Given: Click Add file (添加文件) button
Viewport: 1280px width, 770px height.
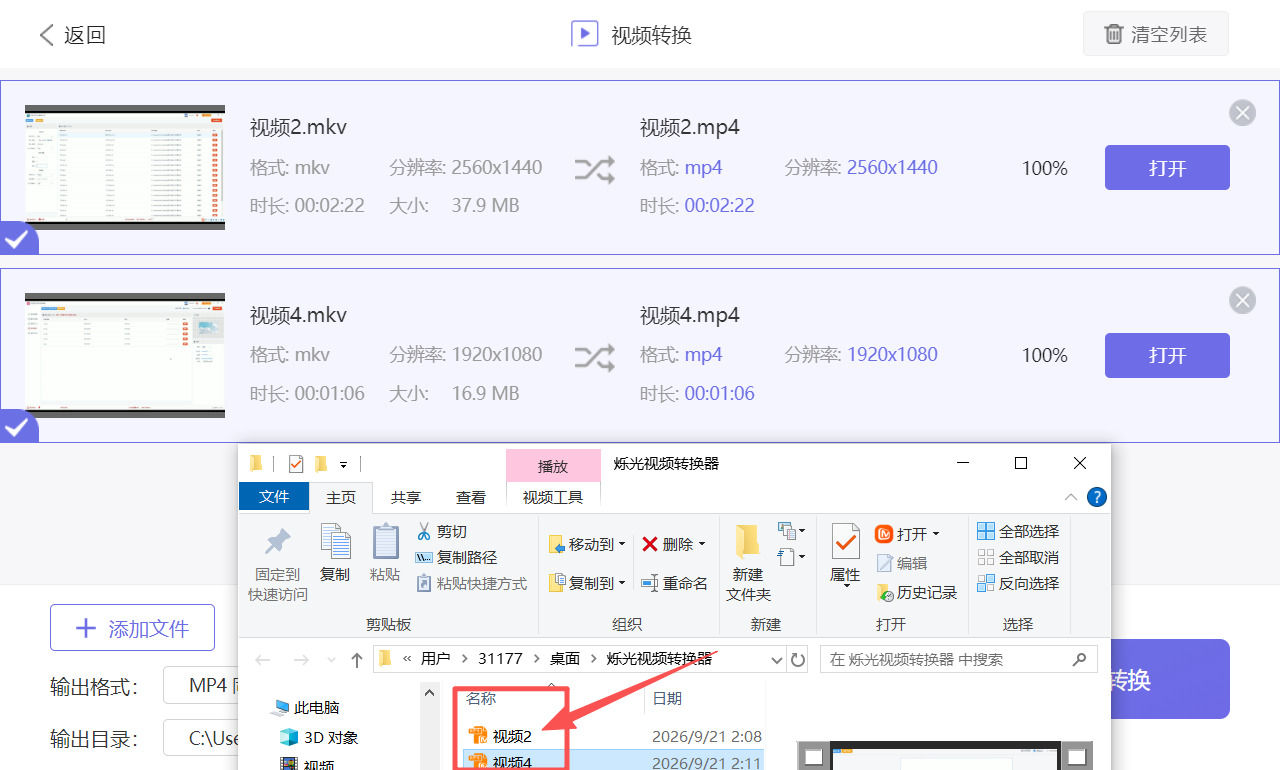Looking at the screenshot, I should click(133, 628).
